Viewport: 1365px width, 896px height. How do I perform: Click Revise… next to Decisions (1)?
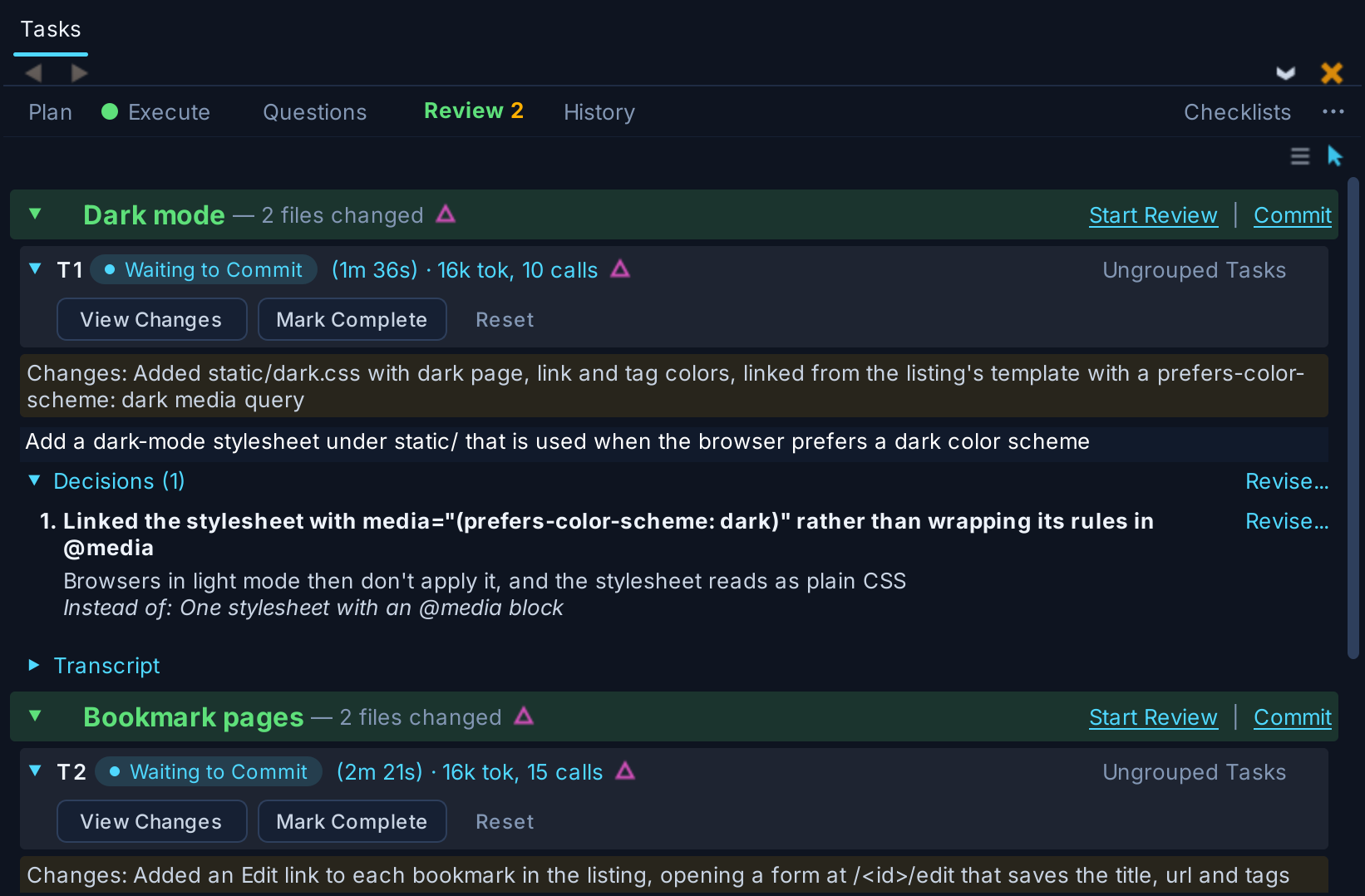tap(1287, 481)
